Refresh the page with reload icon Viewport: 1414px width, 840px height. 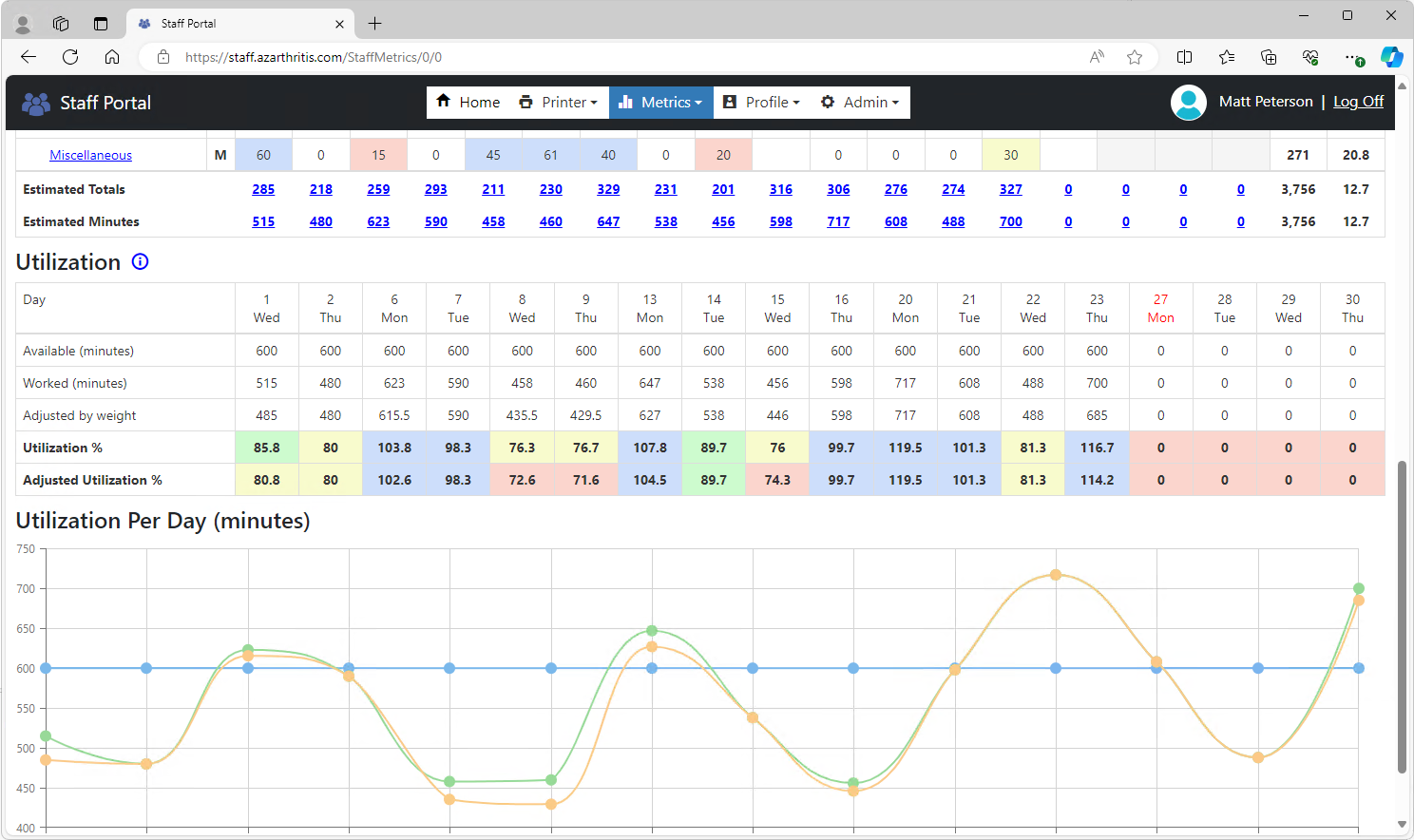[x=70, y=57]
